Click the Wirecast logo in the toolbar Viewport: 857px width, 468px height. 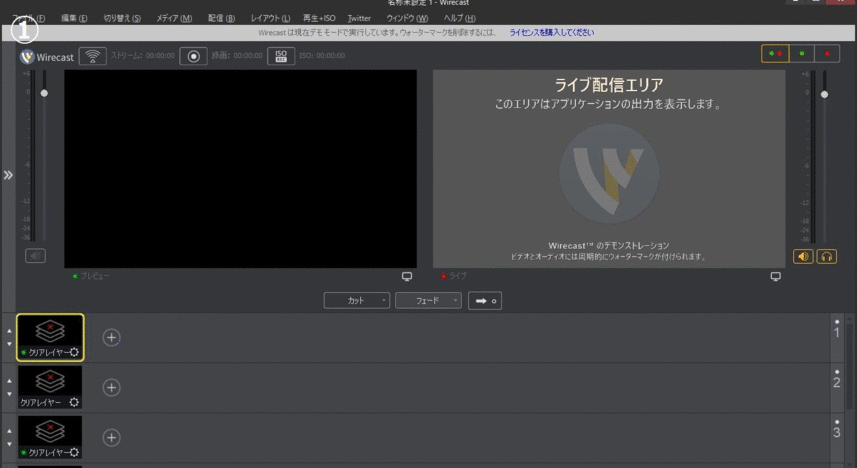point(47,56)
